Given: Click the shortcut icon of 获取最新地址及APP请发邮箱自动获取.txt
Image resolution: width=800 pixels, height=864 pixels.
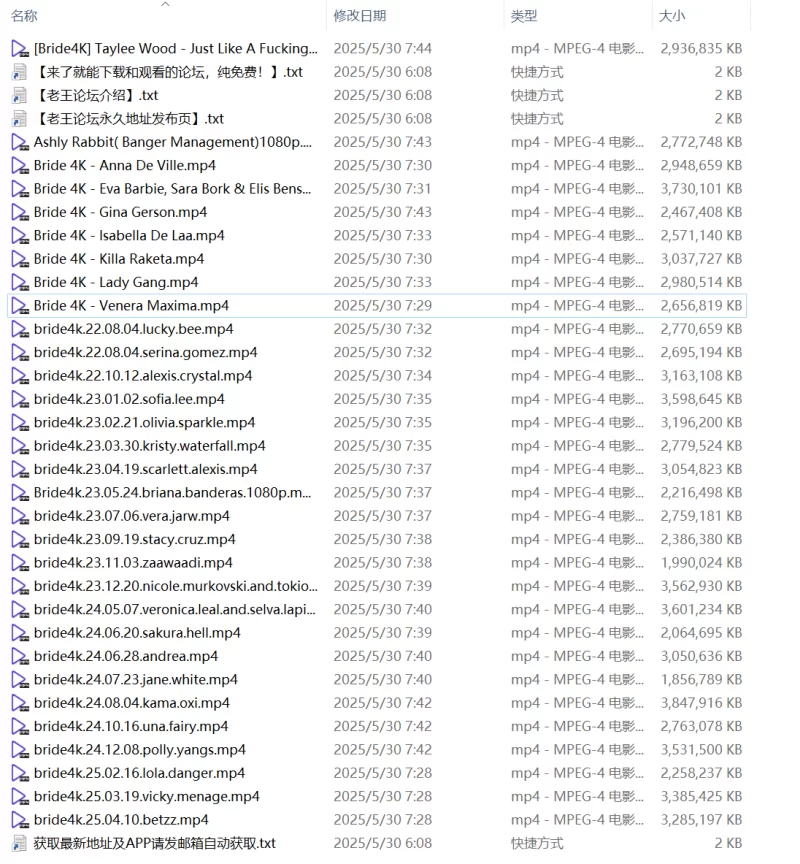Looking at the screenshot, I should (x=20, y=843).
